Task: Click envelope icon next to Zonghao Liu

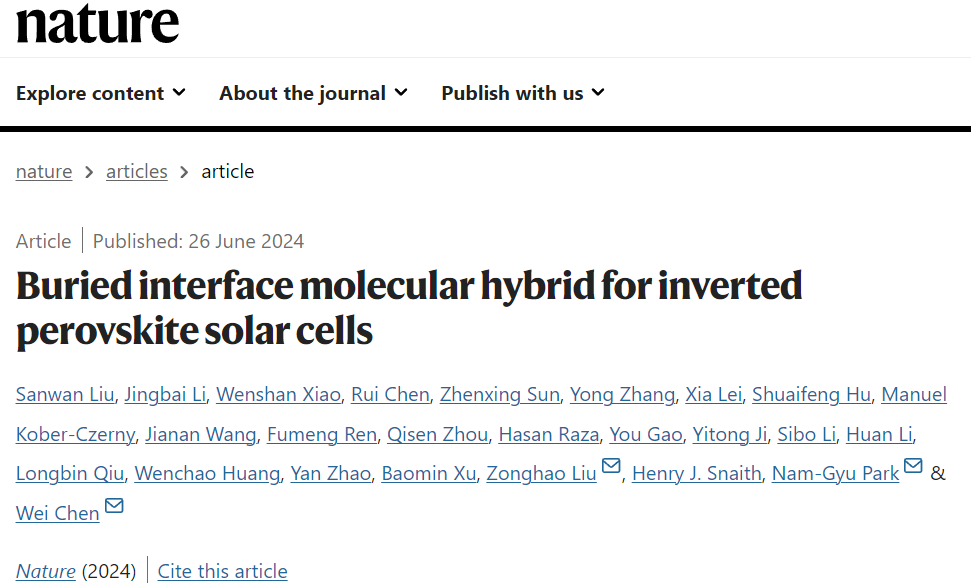Action: 611,467
